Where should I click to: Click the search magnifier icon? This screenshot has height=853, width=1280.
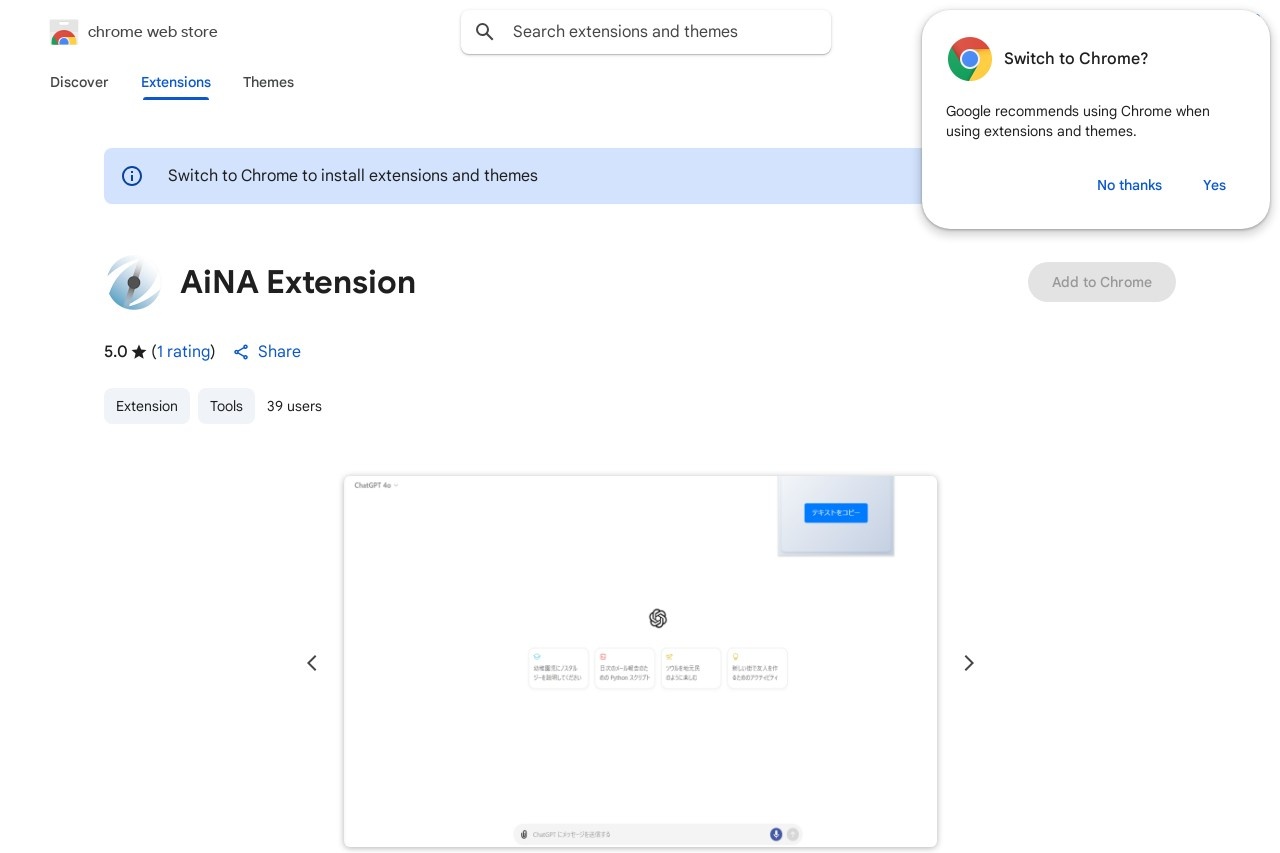click(x=485, y=32)
